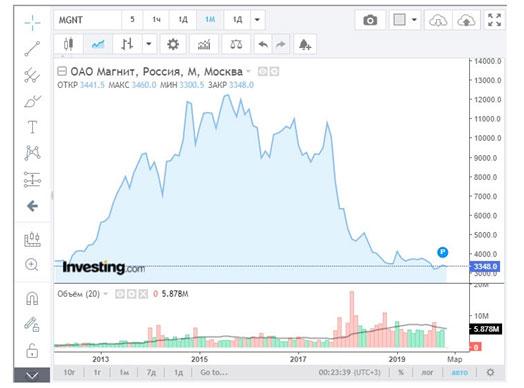
Task: Collapse the bottom-left chevron panel button
Action: tap(32, 375)
